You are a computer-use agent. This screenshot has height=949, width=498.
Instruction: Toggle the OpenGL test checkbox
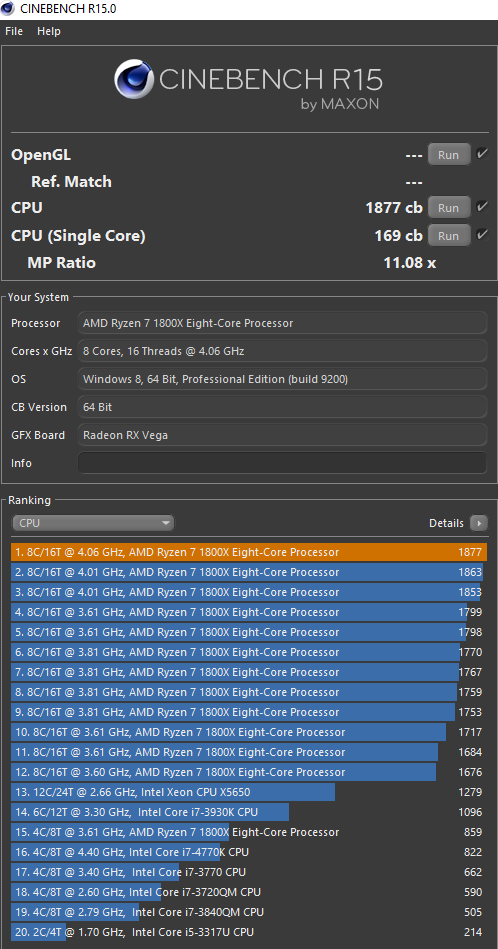482,154
